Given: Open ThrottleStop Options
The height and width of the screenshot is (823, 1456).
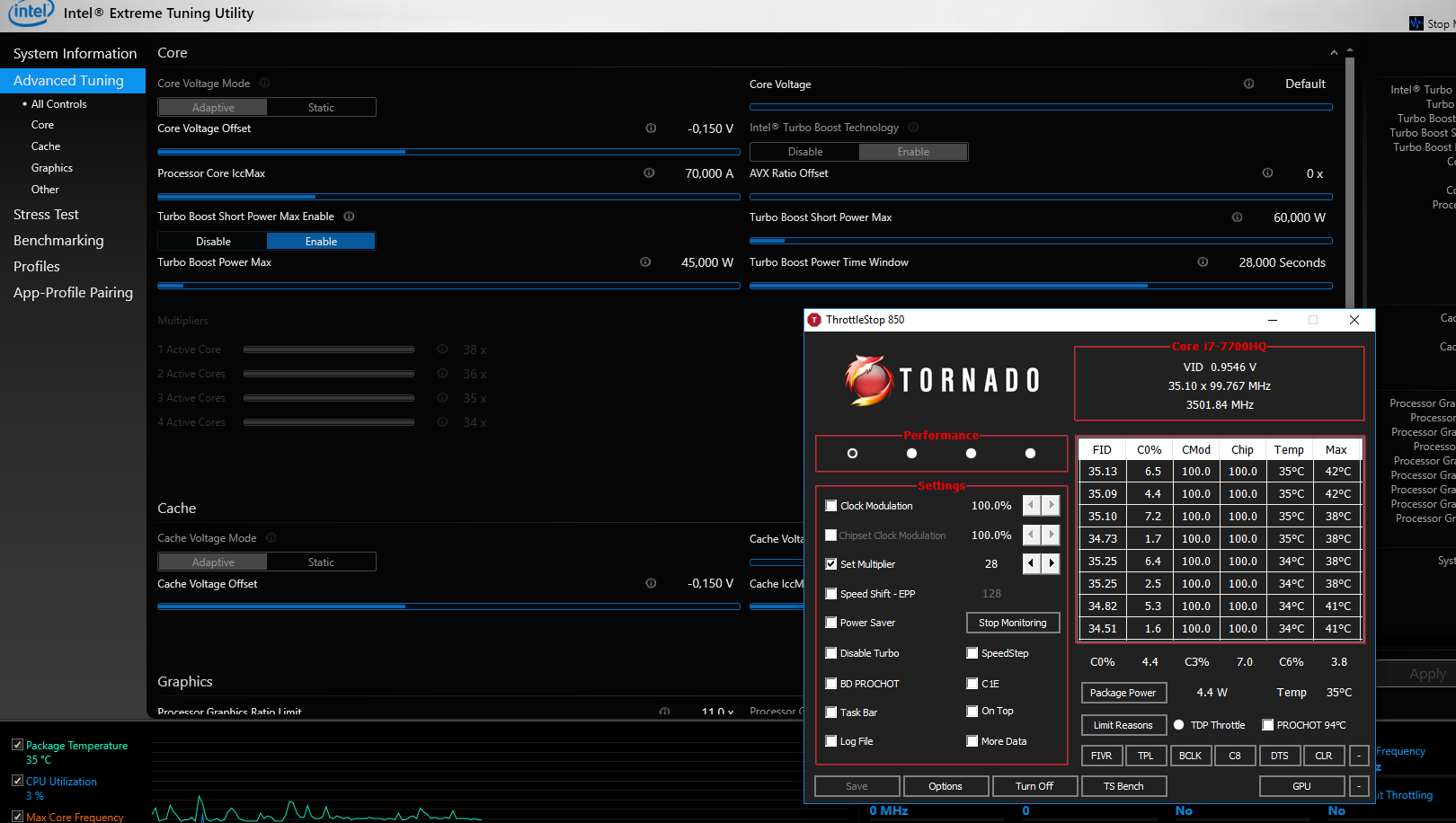Looking at the screenshot, I should click(946, 786).
